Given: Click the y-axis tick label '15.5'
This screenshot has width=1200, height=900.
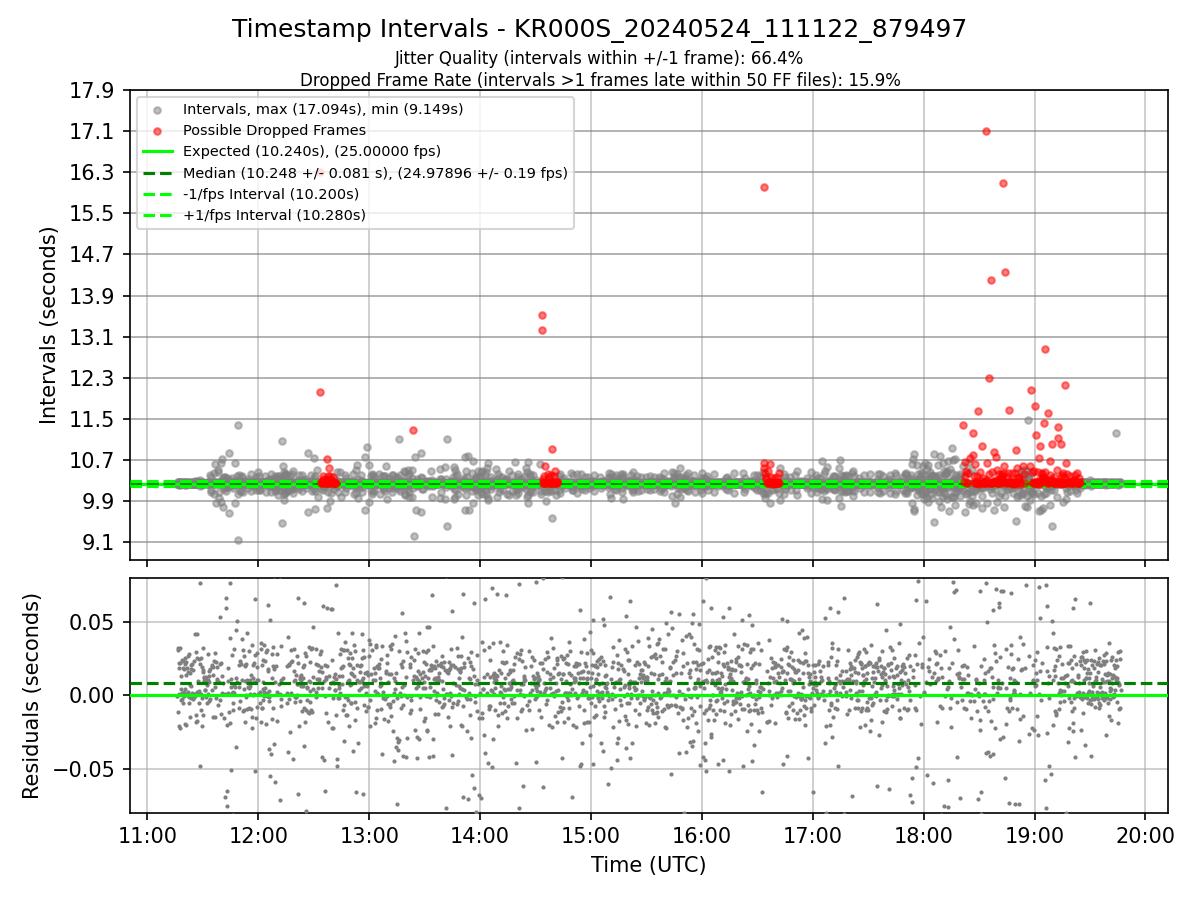Looking at the screenshot, I should pyautogui.click(x=95, y=213).
